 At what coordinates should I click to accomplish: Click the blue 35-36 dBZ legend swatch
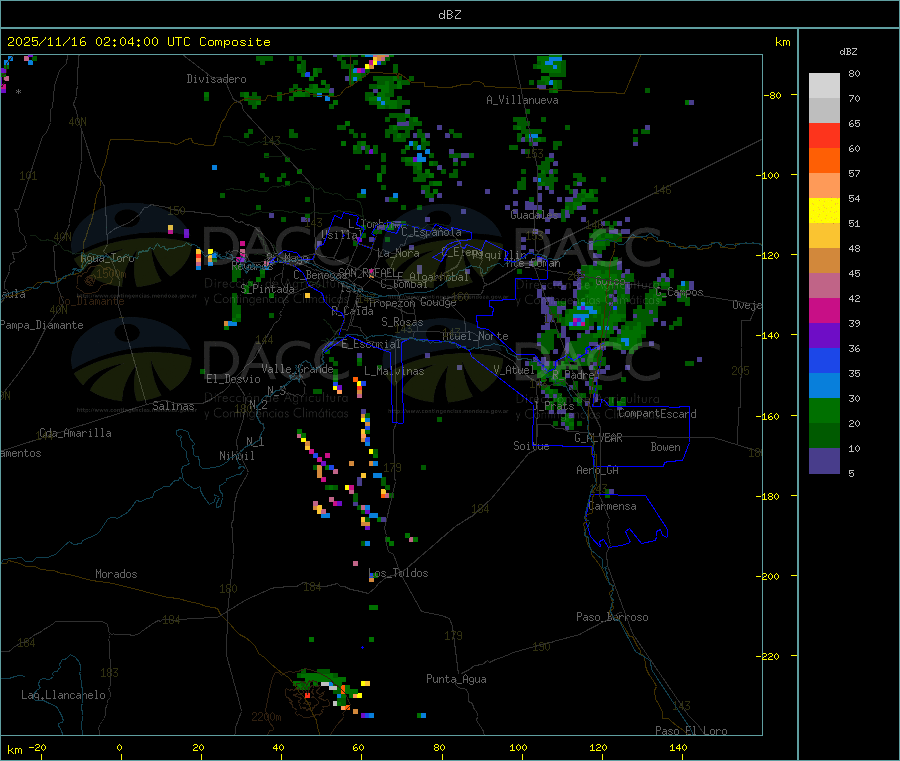pyautogui.click(x=824, y=360)
